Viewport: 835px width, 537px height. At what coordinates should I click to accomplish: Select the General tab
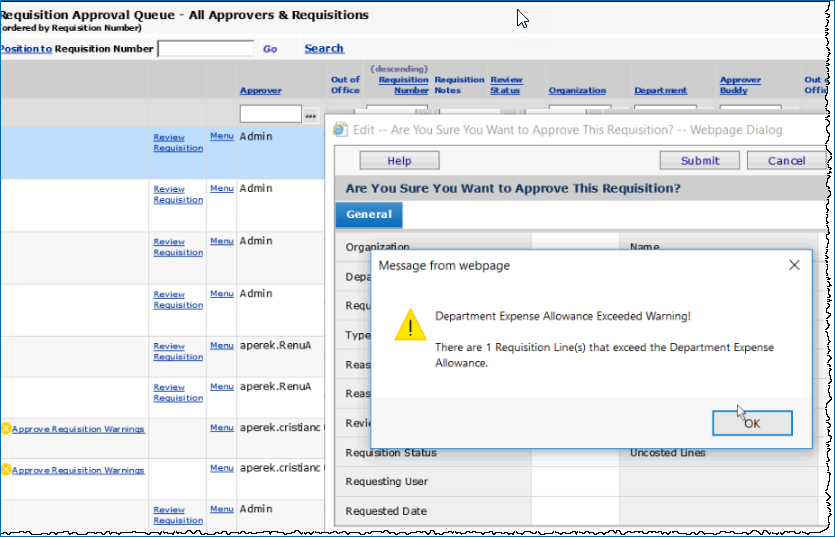[x=369, y=214]
